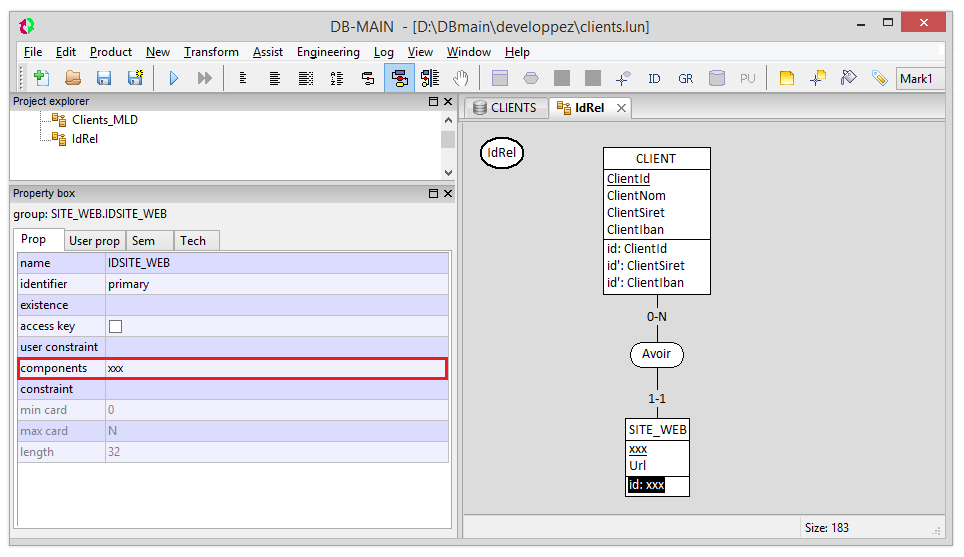Click the Open project folder icon

click(x=73, y=78)
